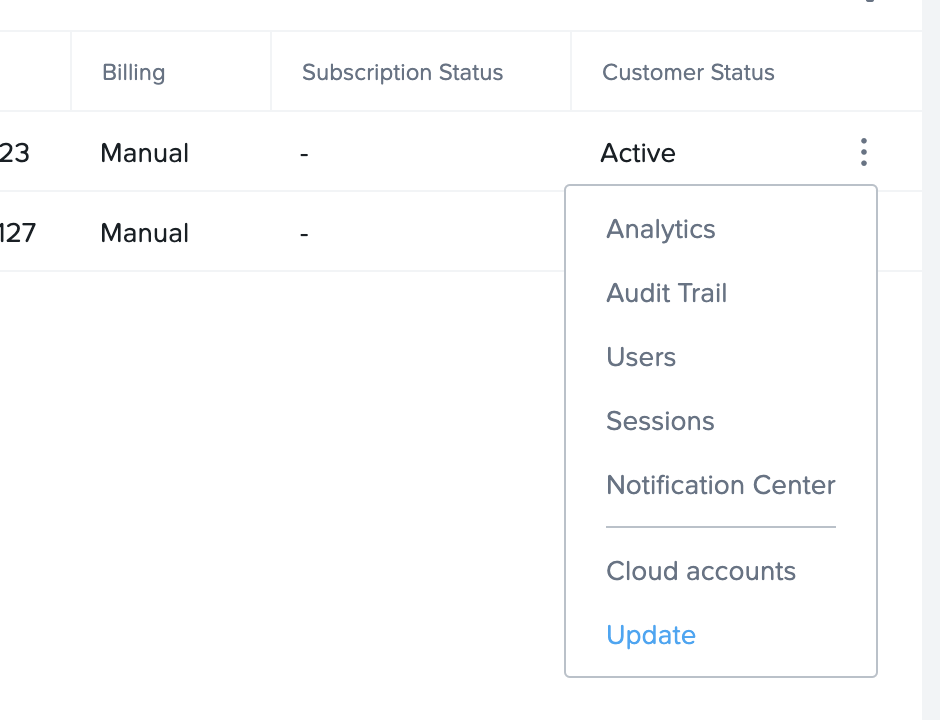The height and width of the screenshot is (720, 940).
Task: Click the three-dot menu icon beside Active
Action: tap(863, 152)
